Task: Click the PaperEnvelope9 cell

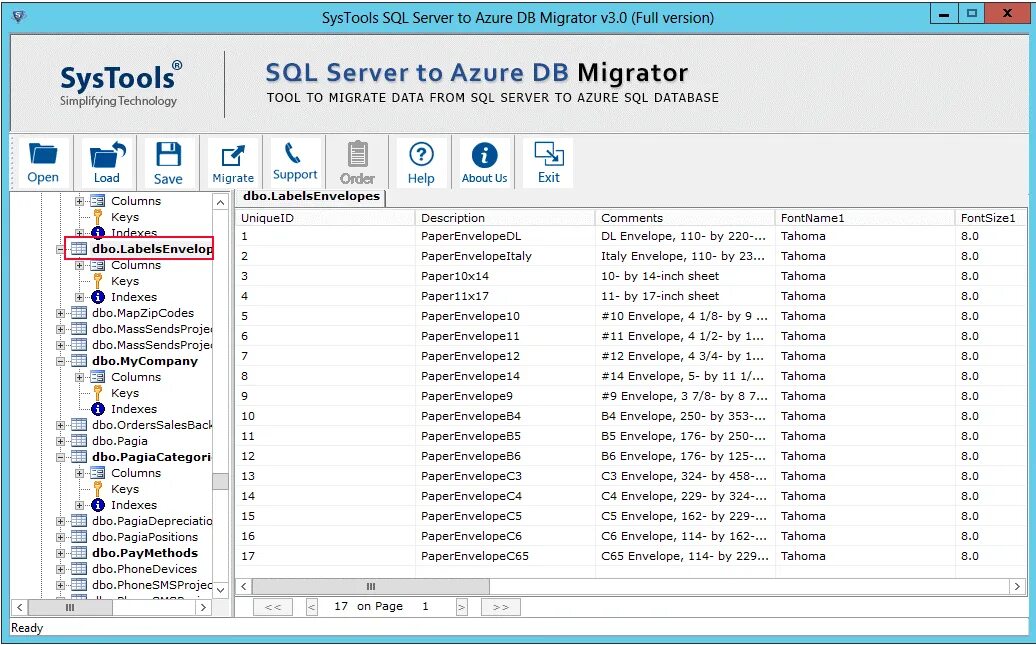Action: coord(505,397)
